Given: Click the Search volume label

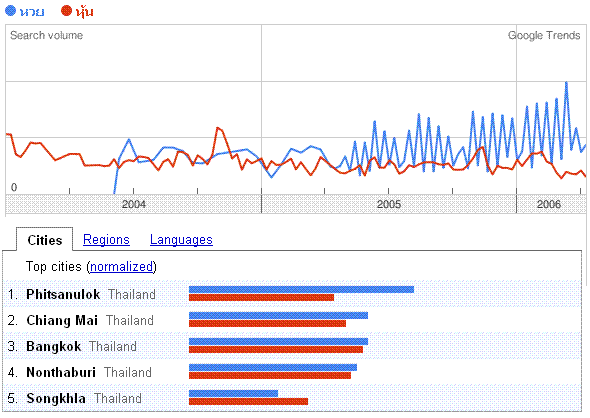Looking at the screenshot, I should coord(46,35).
